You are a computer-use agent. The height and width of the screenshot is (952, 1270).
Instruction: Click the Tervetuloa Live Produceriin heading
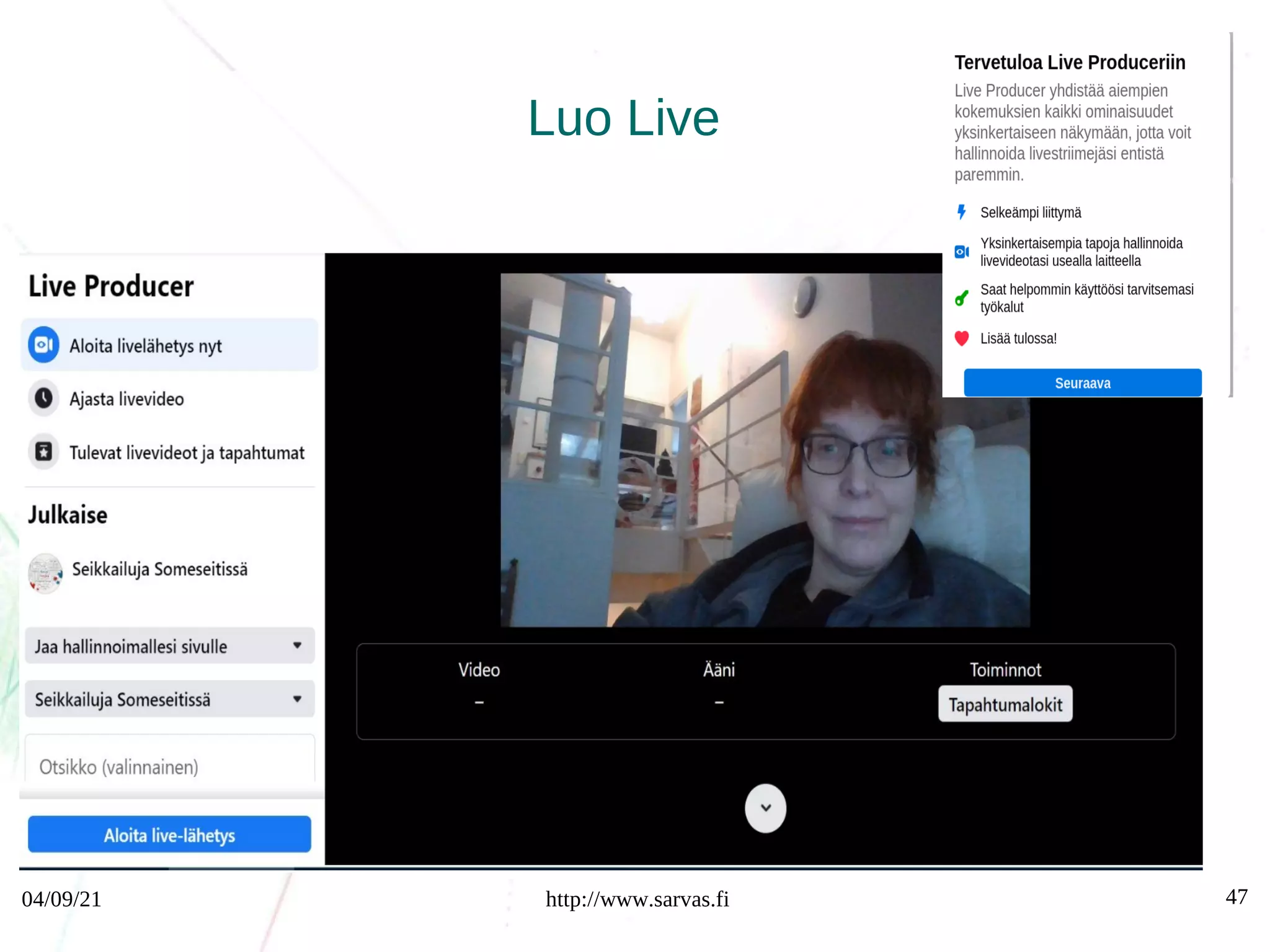1070,63
